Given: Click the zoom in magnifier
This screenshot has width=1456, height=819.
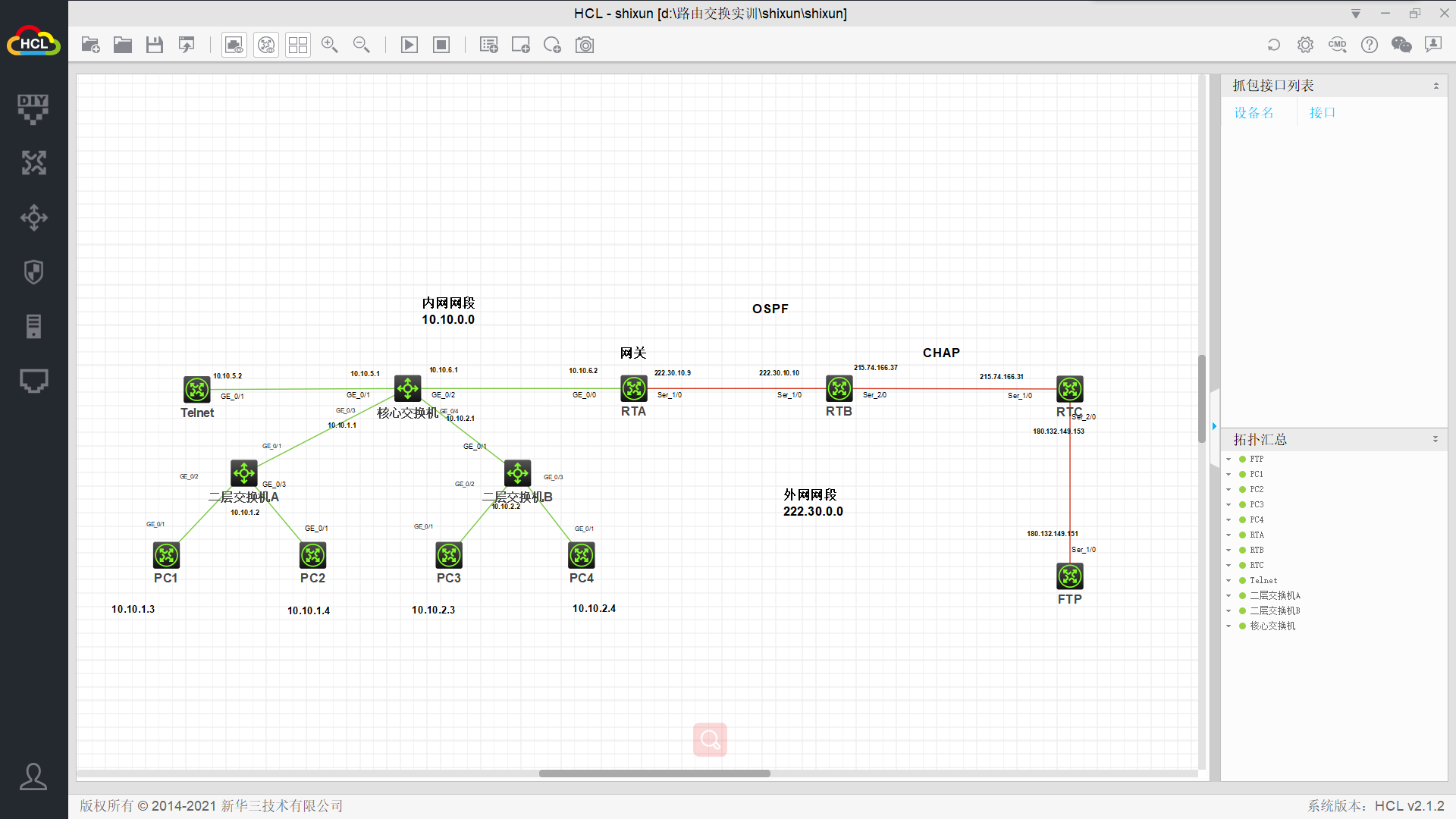Looking at the screenshot, I should coord(329,45).
